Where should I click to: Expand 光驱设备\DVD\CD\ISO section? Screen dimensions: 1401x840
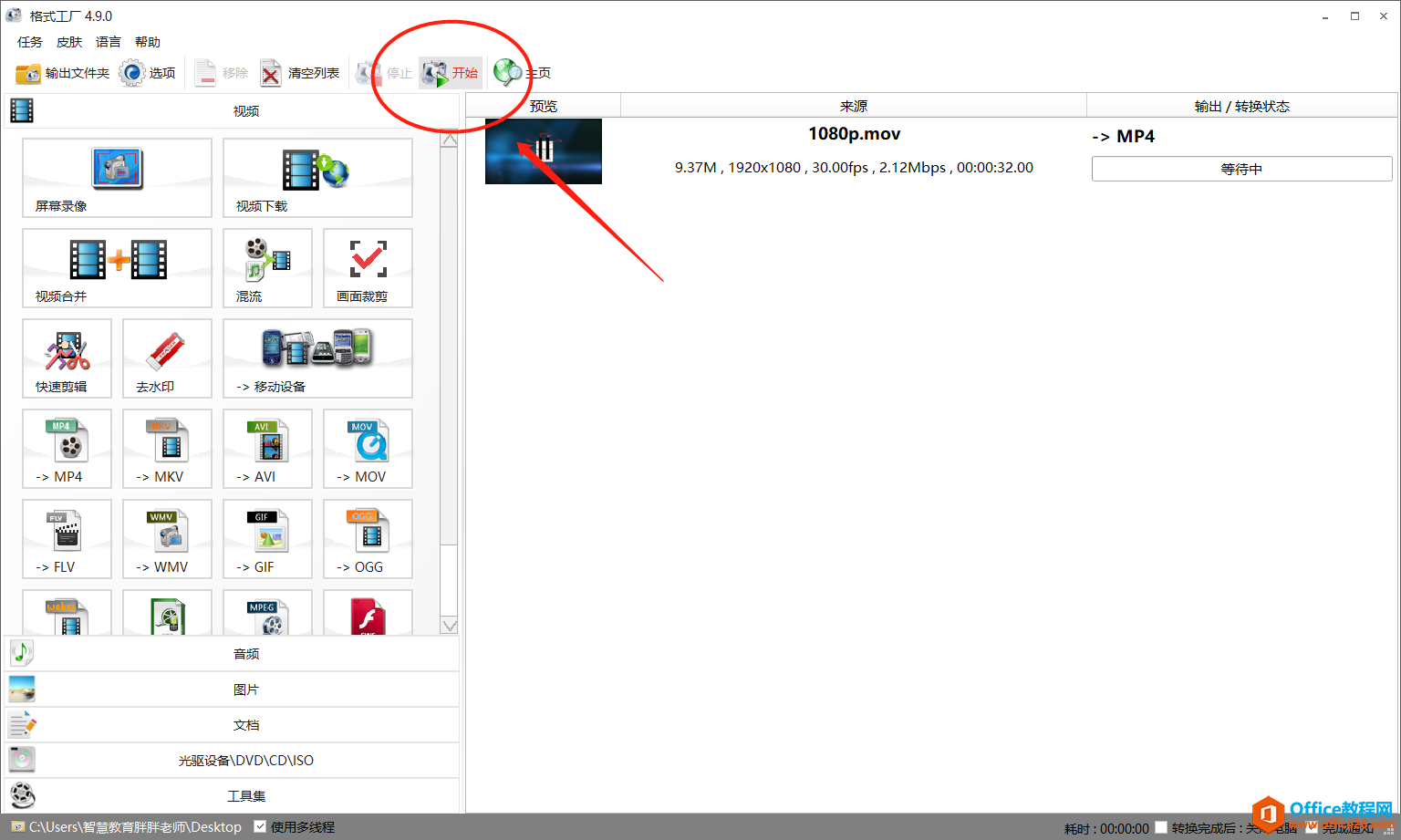point(232,761)
